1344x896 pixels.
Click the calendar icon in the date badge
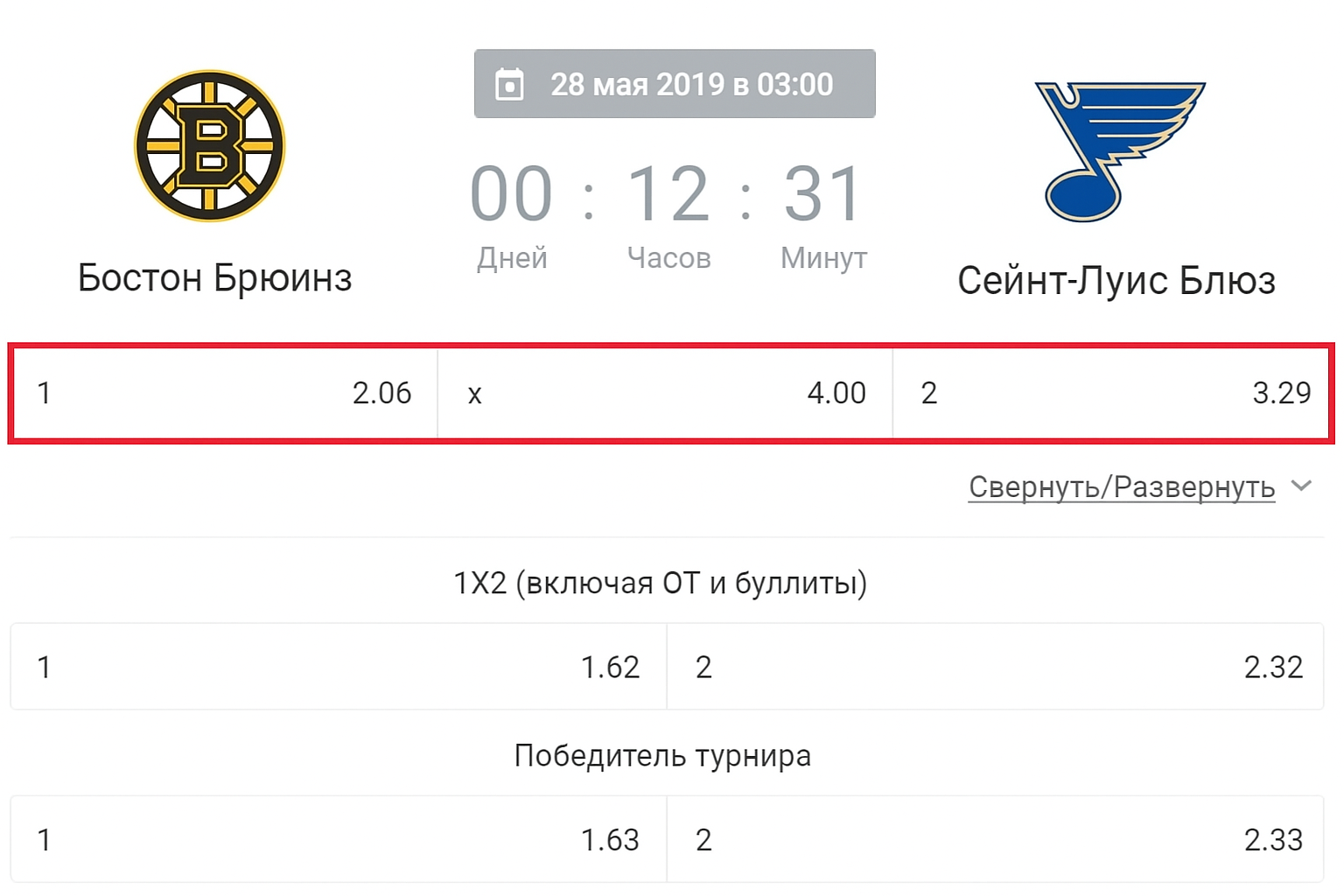[x=509, y=85]
